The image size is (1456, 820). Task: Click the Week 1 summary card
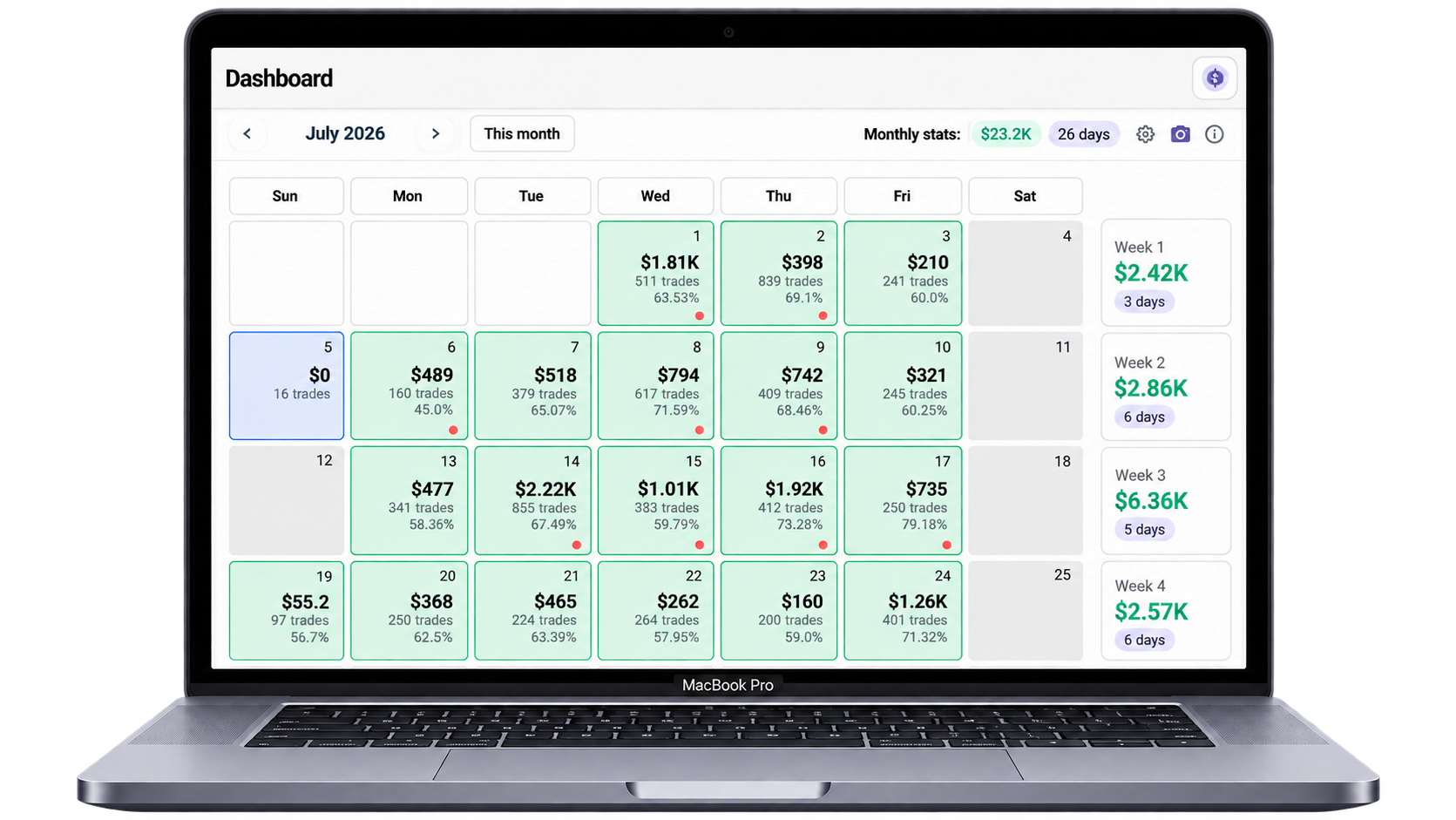(1166, 273)
